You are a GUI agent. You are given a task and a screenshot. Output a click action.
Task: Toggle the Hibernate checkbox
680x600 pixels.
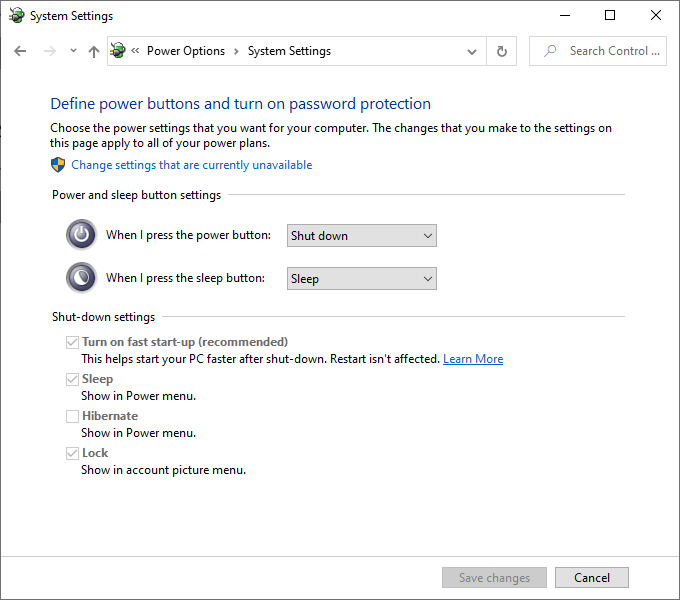(72, 416)
